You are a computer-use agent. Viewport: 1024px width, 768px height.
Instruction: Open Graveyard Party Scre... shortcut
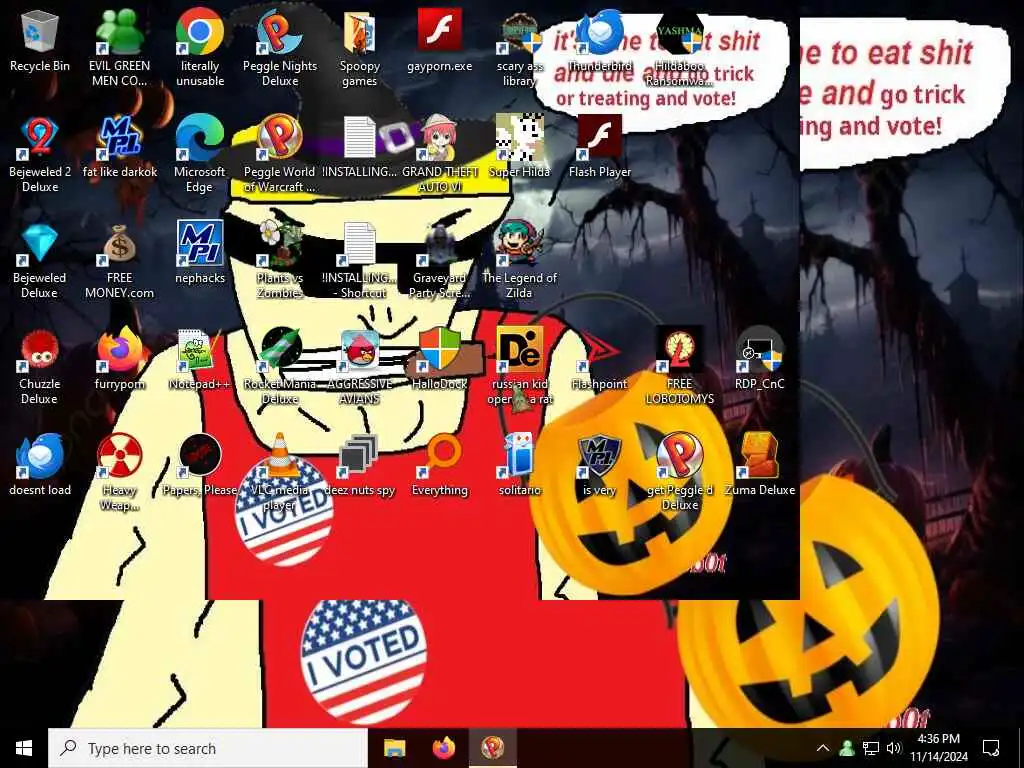pyautogui.click(x=440, y=261)
